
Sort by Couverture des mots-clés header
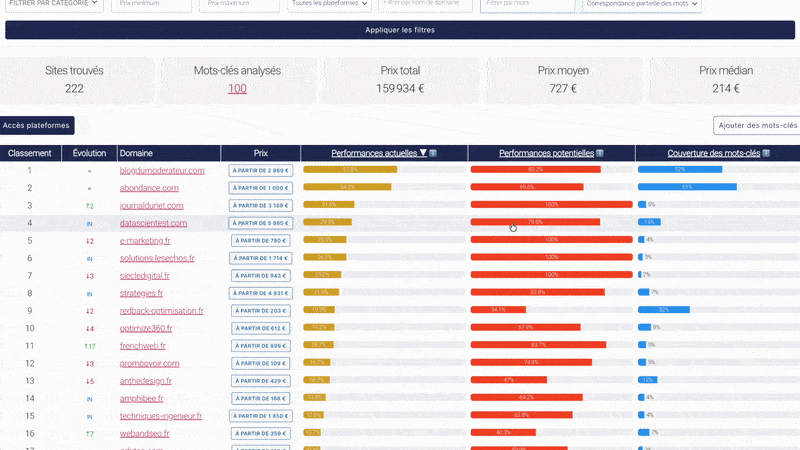[713, 153]
